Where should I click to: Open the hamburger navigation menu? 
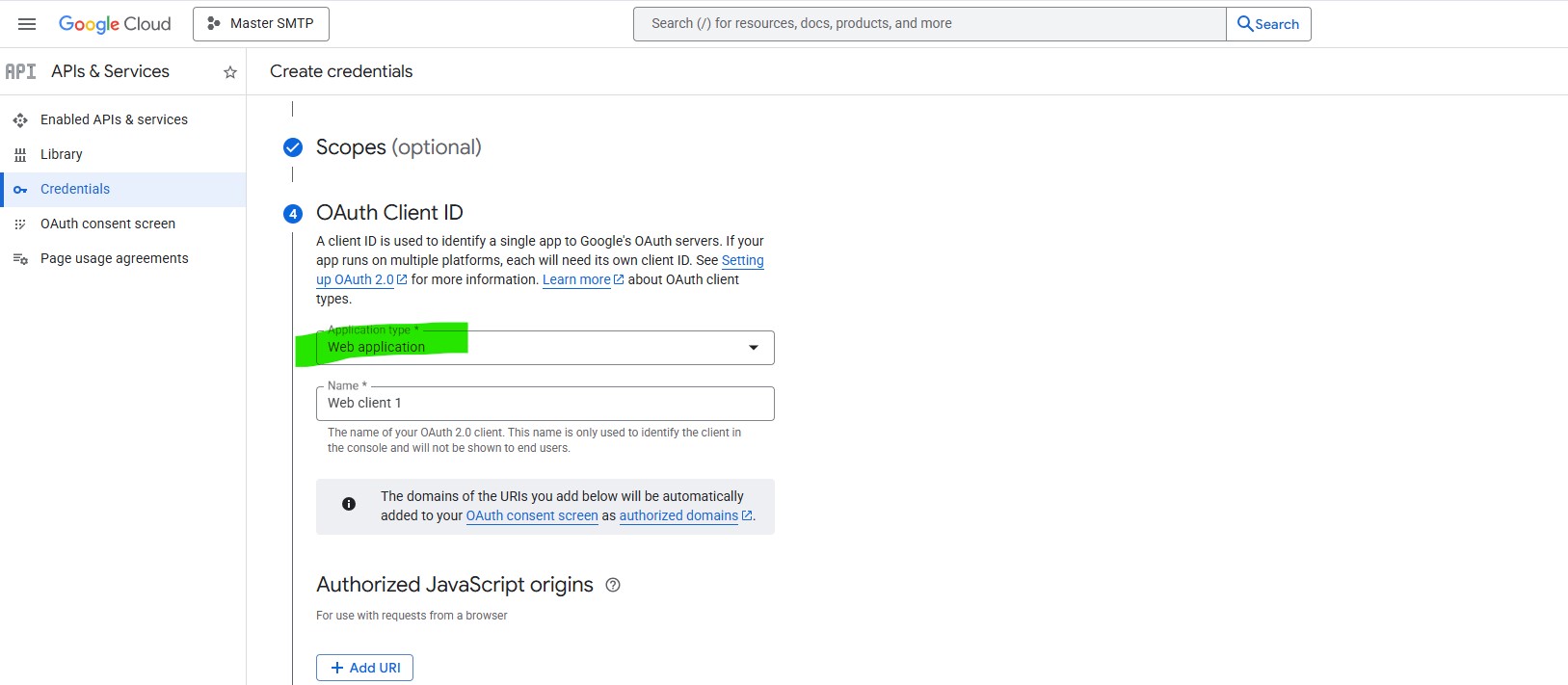tap(27, 24)
